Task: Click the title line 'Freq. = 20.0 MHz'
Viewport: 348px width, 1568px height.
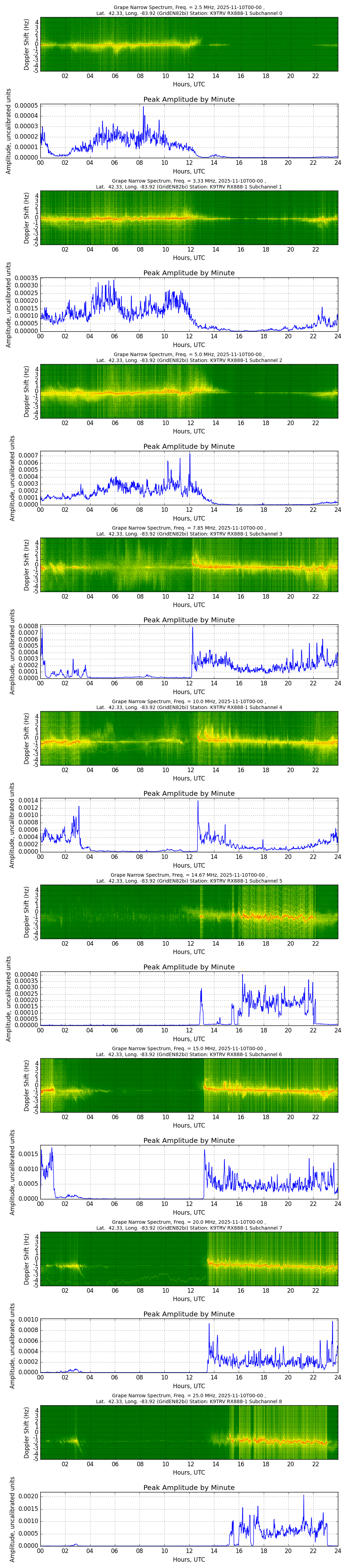Action: point(189,1222)
